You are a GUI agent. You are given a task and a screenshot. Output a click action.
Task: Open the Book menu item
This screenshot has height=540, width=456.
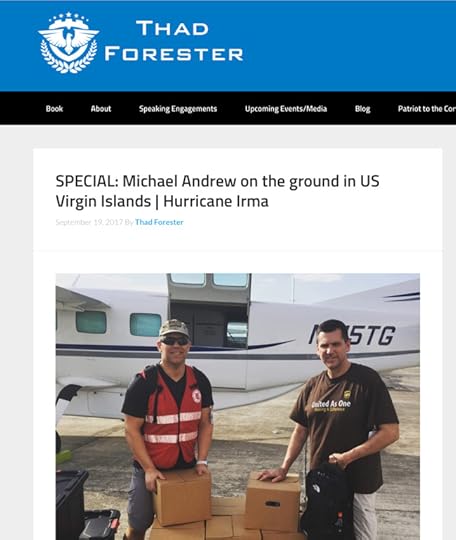(x=54, y=109)
